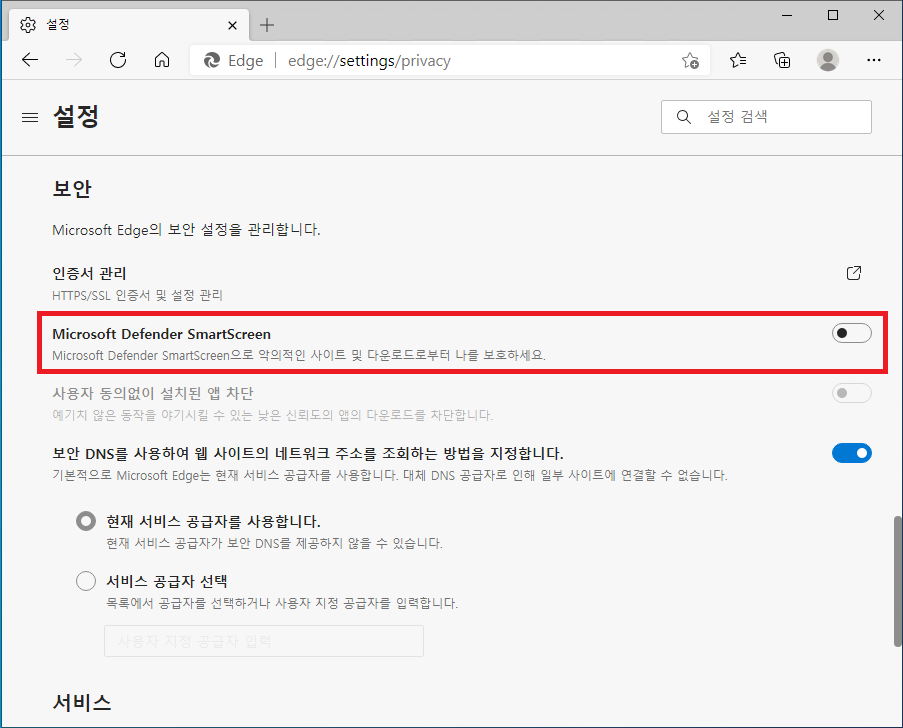This screenshot has width=903, height=728.
Task: Click the 설정 page title
Action: [x=75, y=116]
